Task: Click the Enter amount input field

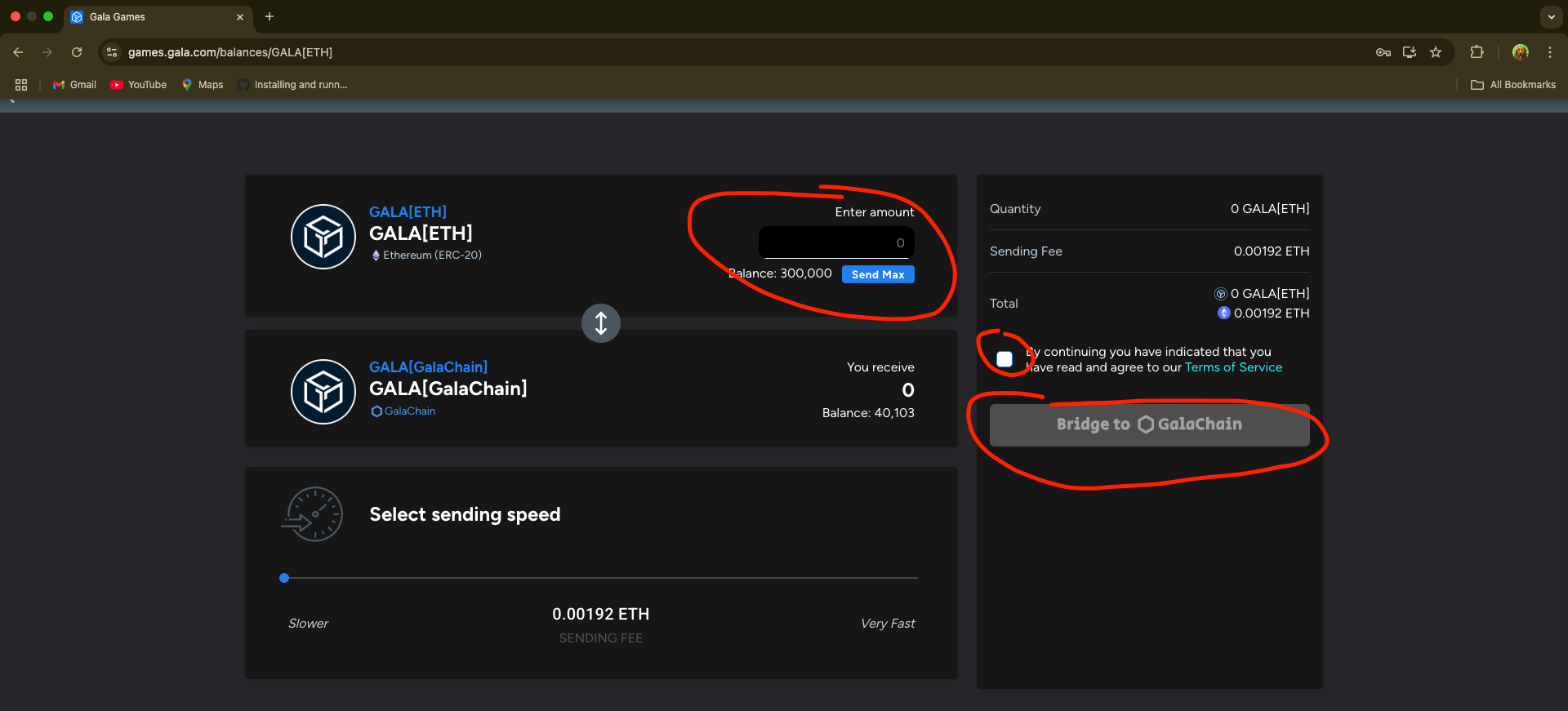Action: [836, 242]
